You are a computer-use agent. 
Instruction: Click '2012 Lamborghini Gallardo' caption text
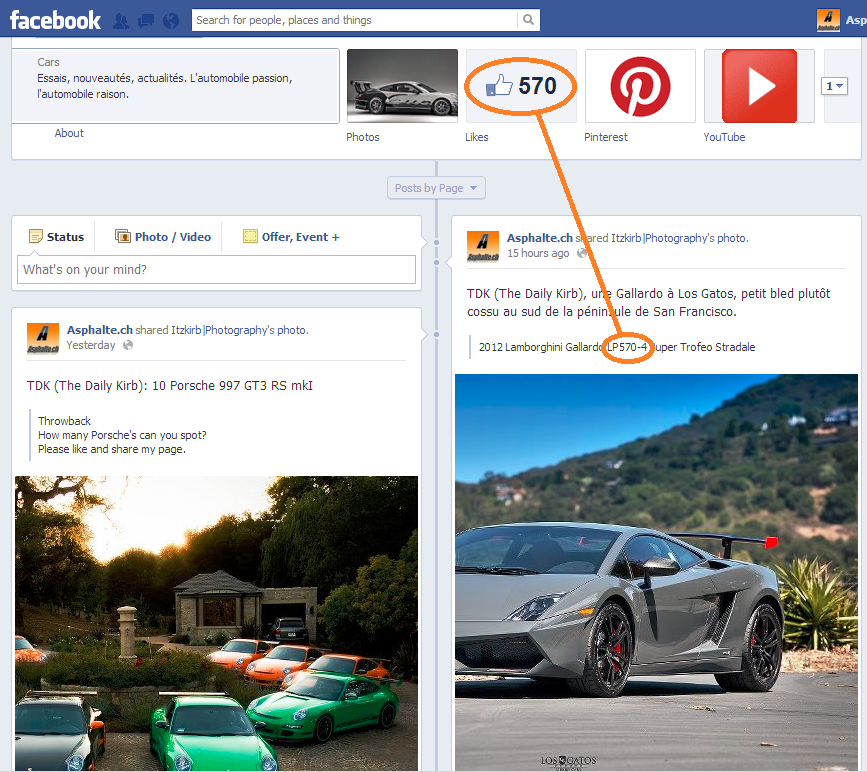coord(617,347)
